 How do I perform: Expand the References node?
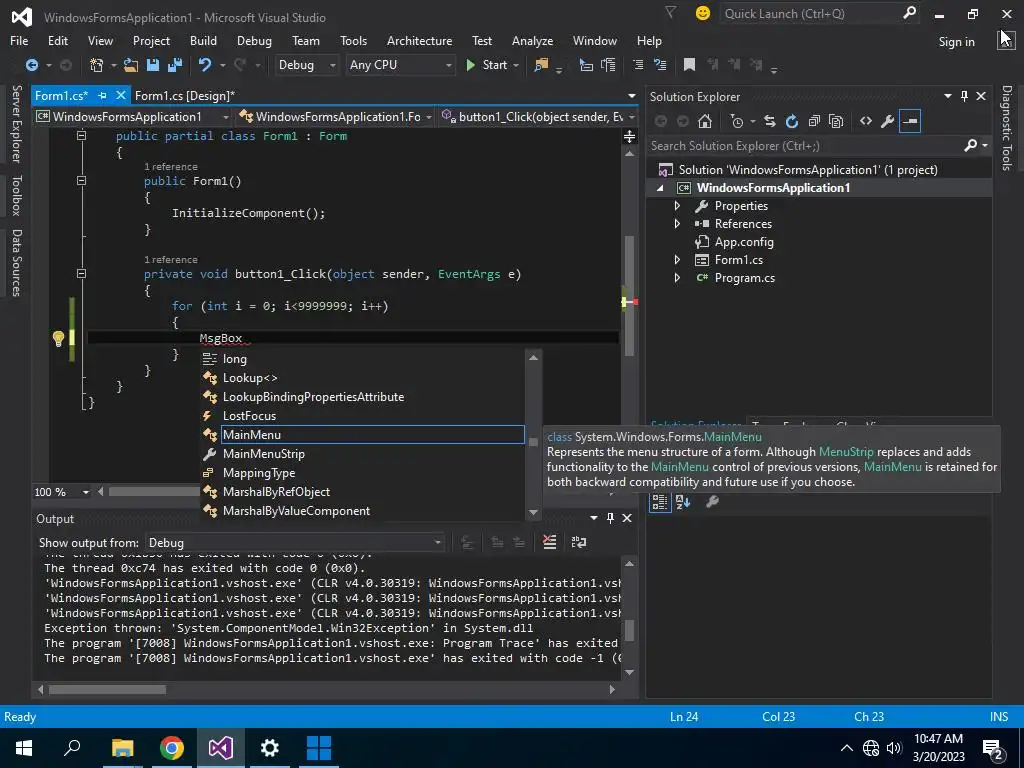pyautogui.click(x=677, y=223)
